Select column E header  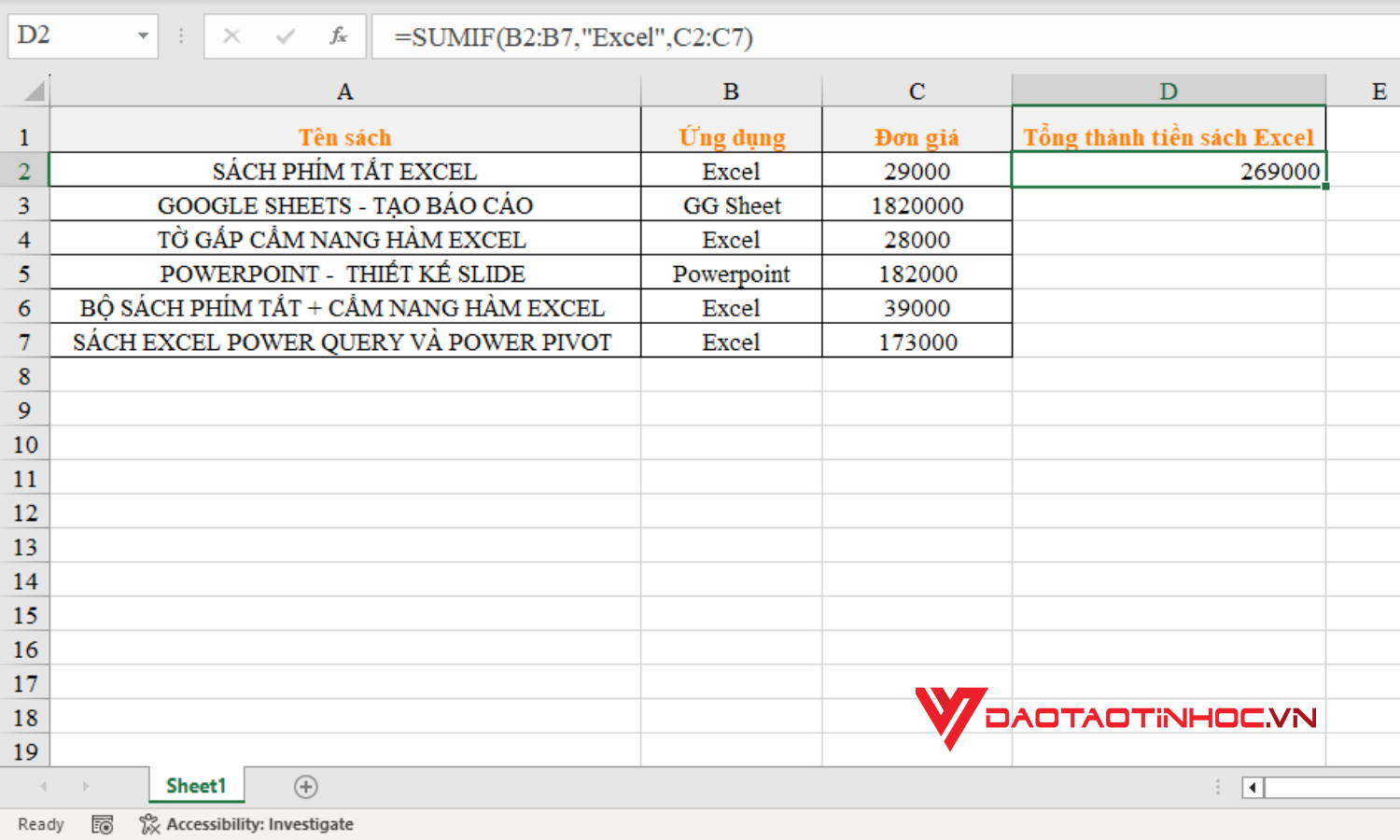click(1379, 91)
